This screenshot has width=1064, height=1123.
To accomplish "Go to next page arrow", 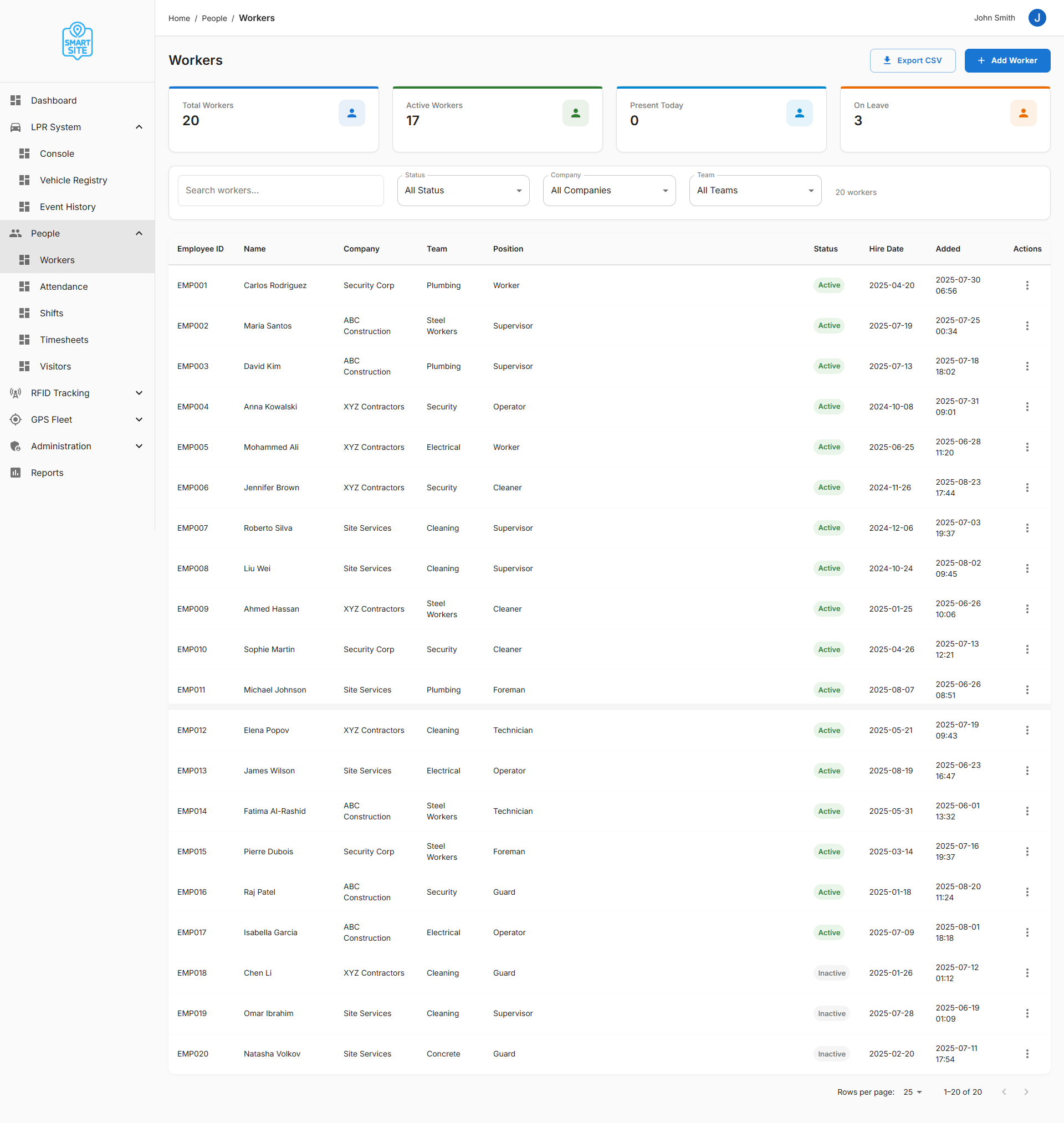I will click(1025, 1091).
